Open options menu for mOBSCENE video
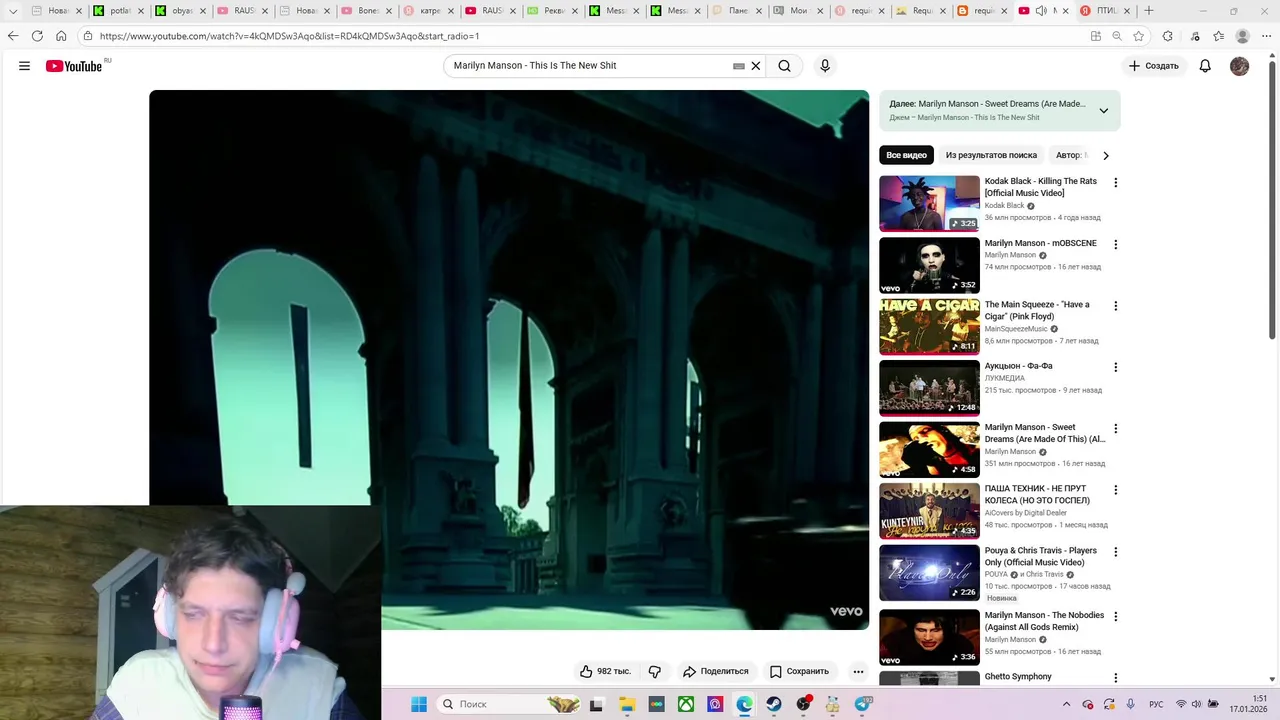1280x720 pixels. click(1116, 245)
